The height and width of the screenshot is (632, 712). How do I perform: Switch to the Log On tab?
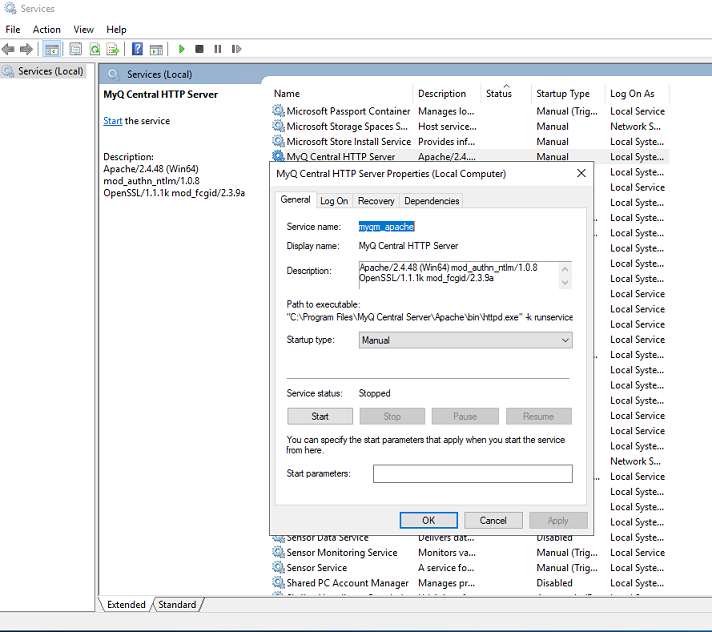click(x=334, y=201)
